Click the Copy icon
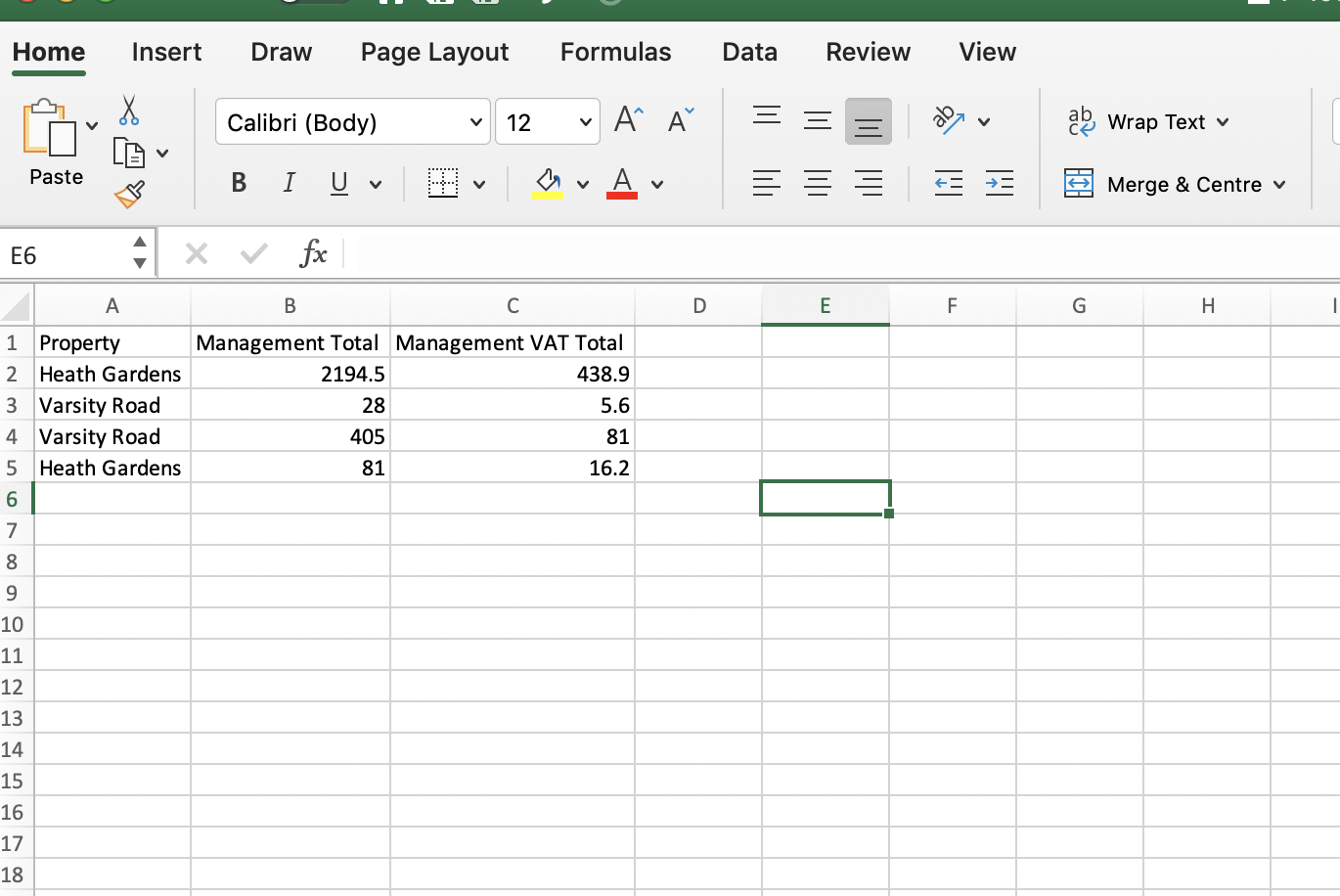Viewport: 1340px width, 896px height. (x=128, y=153)
